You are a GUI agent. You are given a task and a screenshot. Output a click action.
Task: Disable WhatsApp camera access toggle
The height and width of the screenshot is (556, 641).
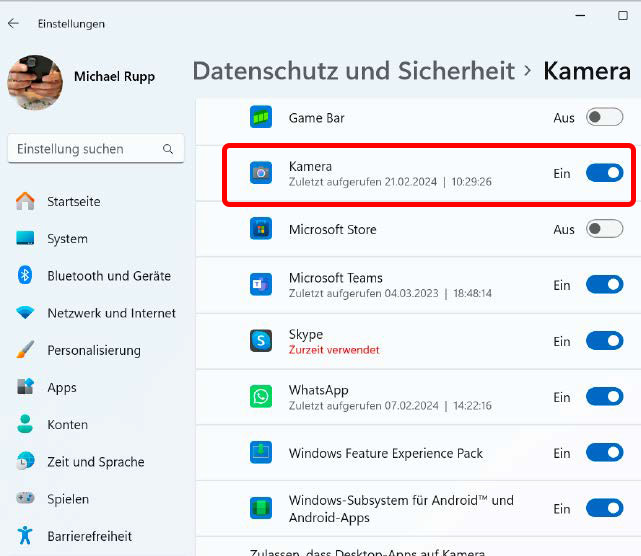[605, 397]
